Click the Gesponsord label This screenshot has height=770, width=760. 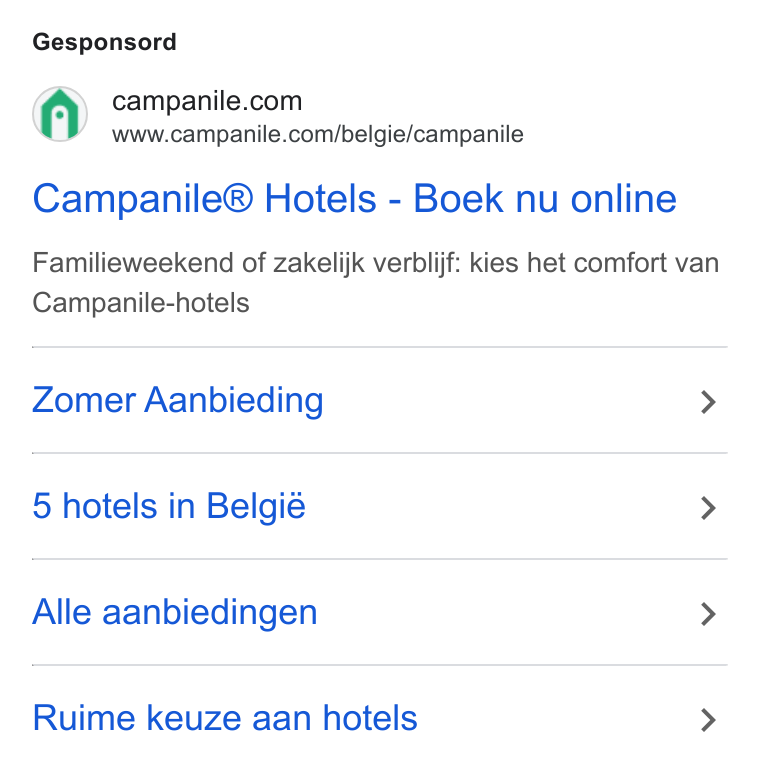(104, 42)
